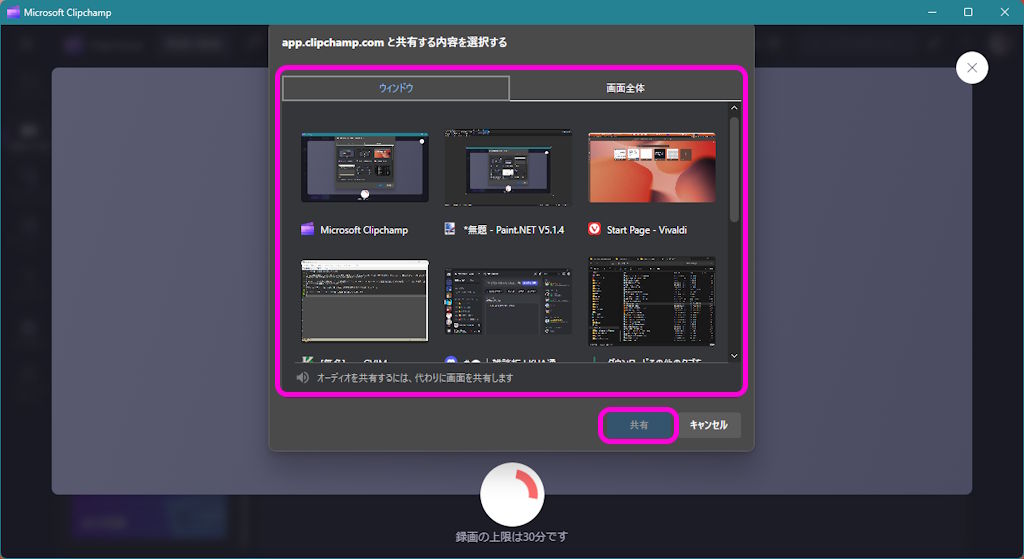Image resolution: width=1024 pixels, height=559 pixels.
Task: Click the window list scrollbar thumb
Action: click(x=734, y=170)
